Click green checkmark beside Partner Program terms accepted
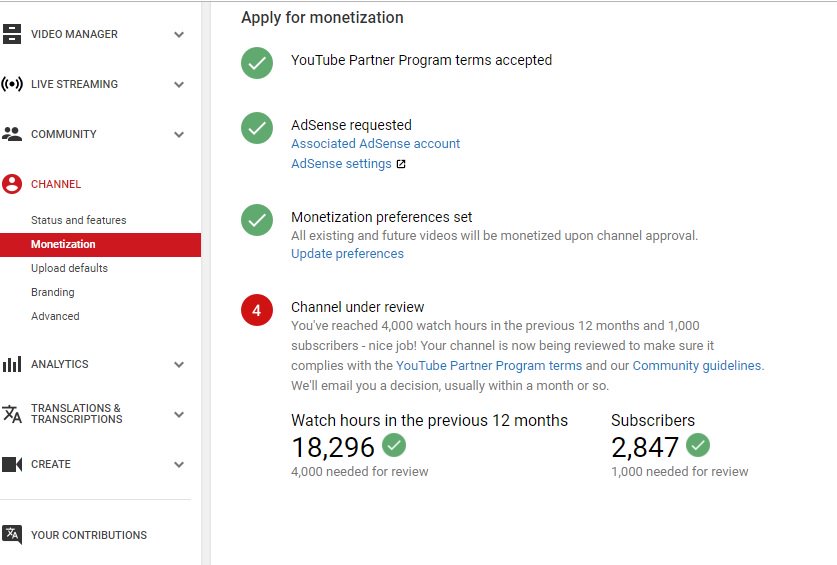837x565 pixels. (x=257, y=63)
